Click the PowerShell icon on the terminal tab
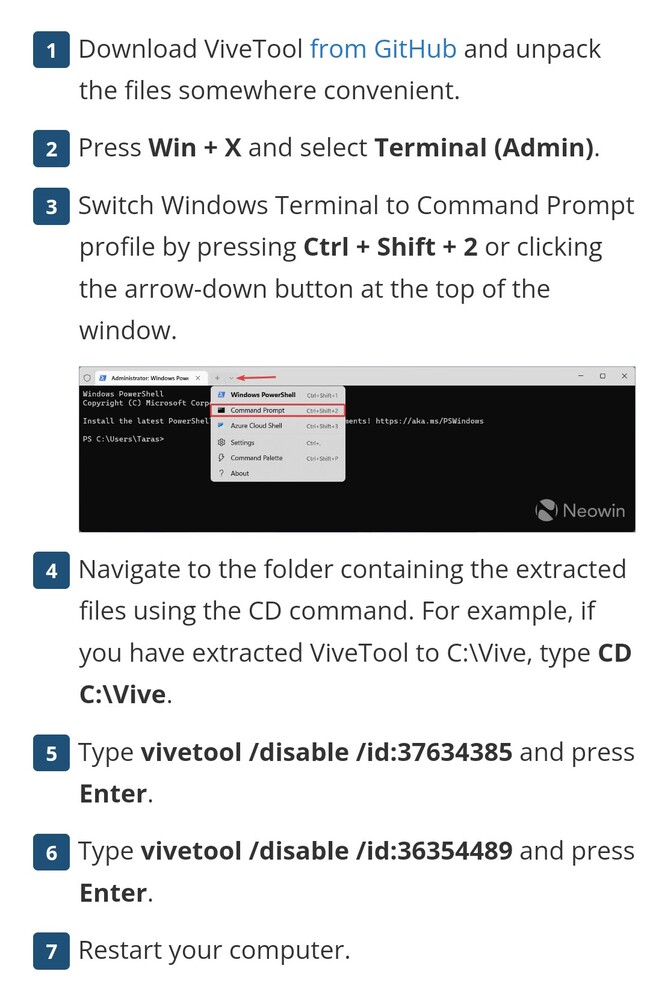This screenshot has height=998, width=650. tap(102, 377)
